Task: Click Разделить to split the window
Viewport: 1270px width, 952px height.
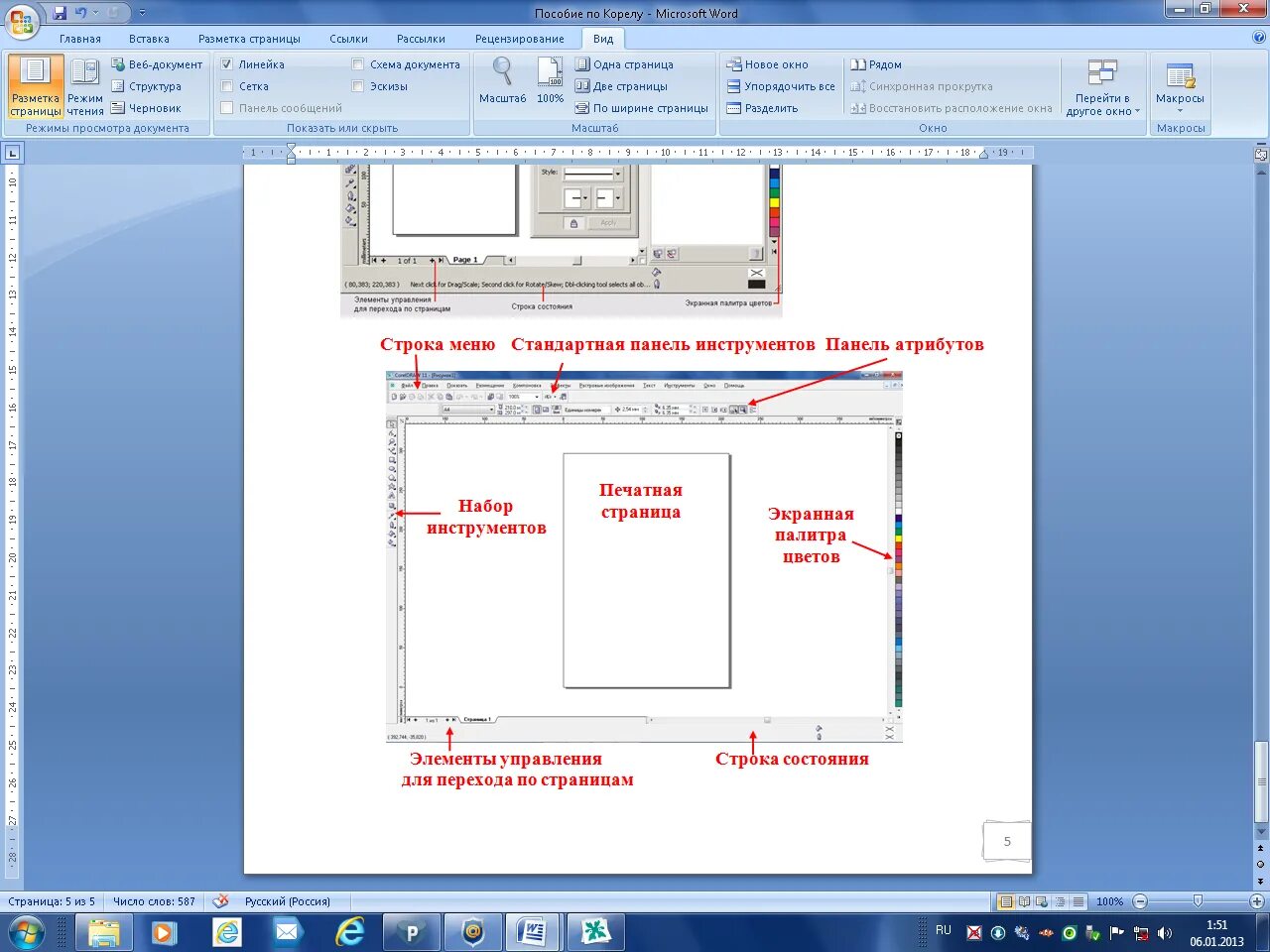Action: point(762,108)
